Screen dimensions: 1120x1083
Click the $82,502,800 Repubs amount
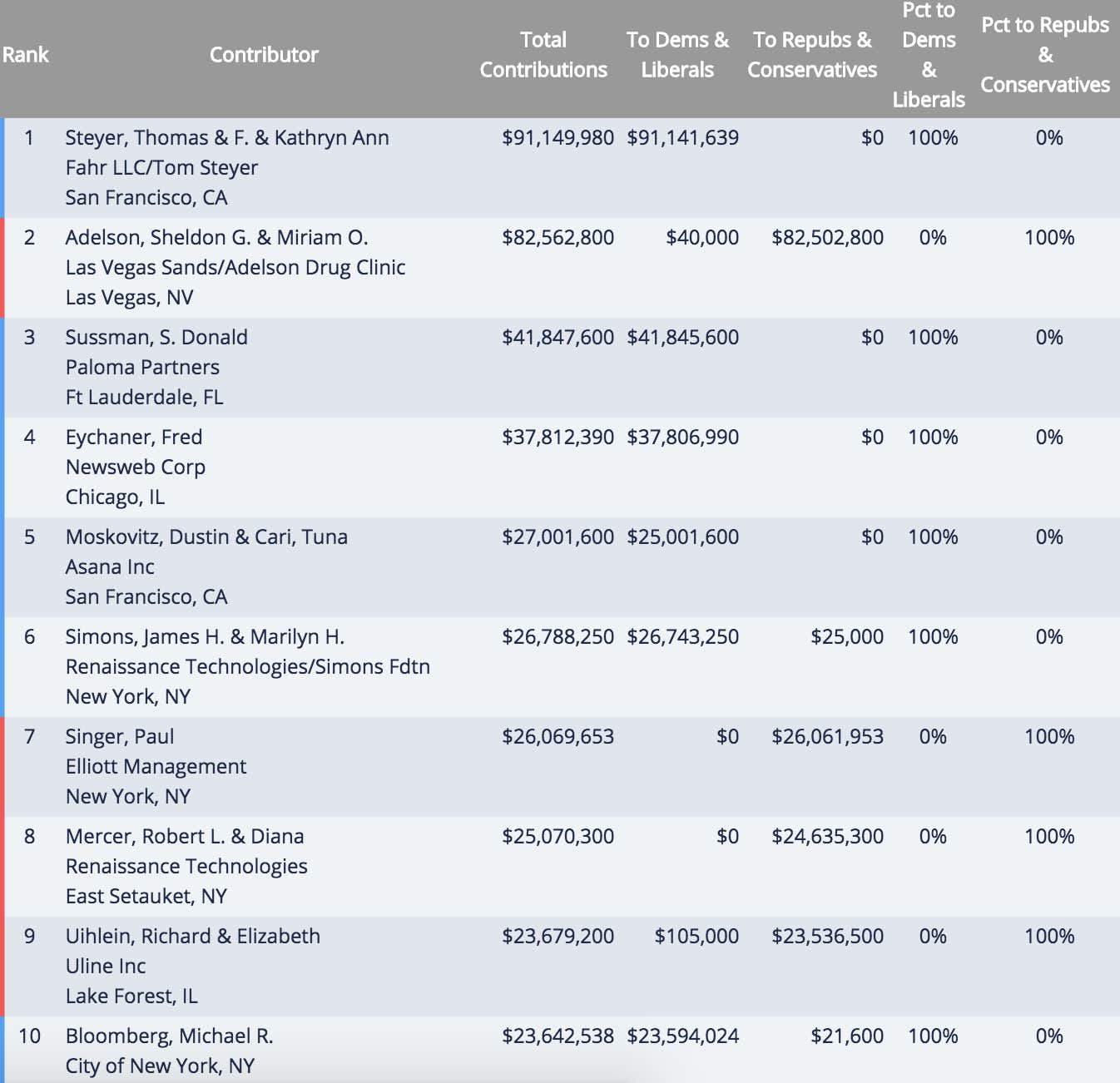828,237
